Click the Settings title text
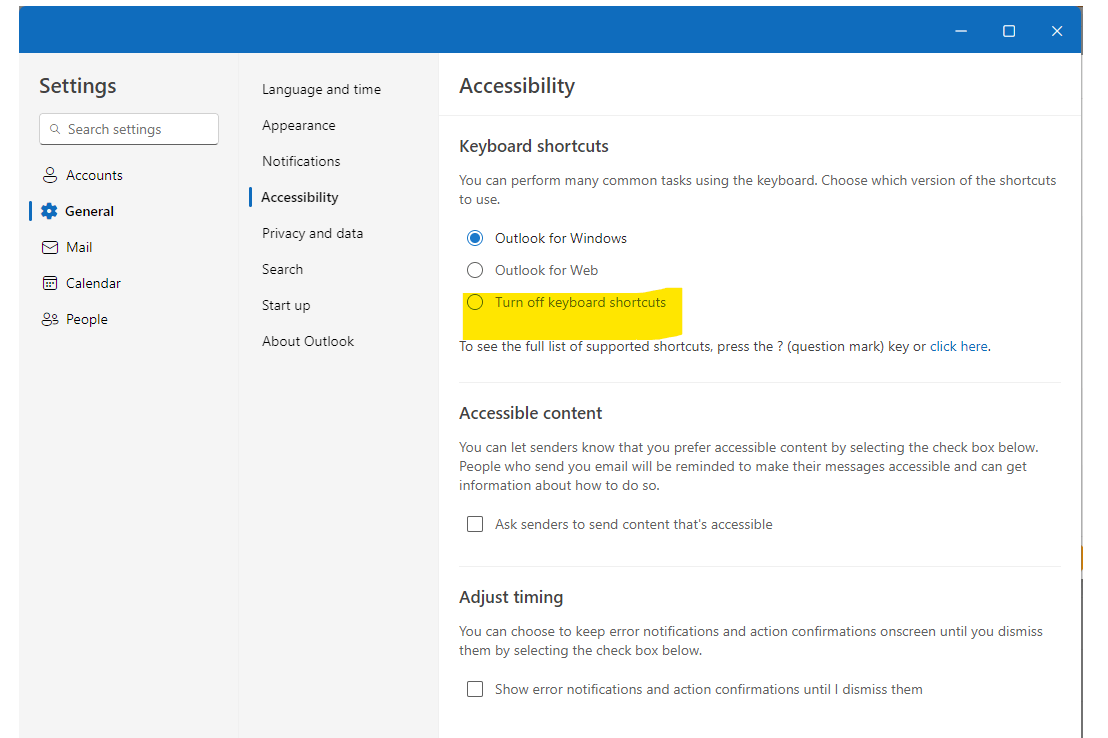Image resolution: width=1108 pixels, height=738 pixels. 78,86
